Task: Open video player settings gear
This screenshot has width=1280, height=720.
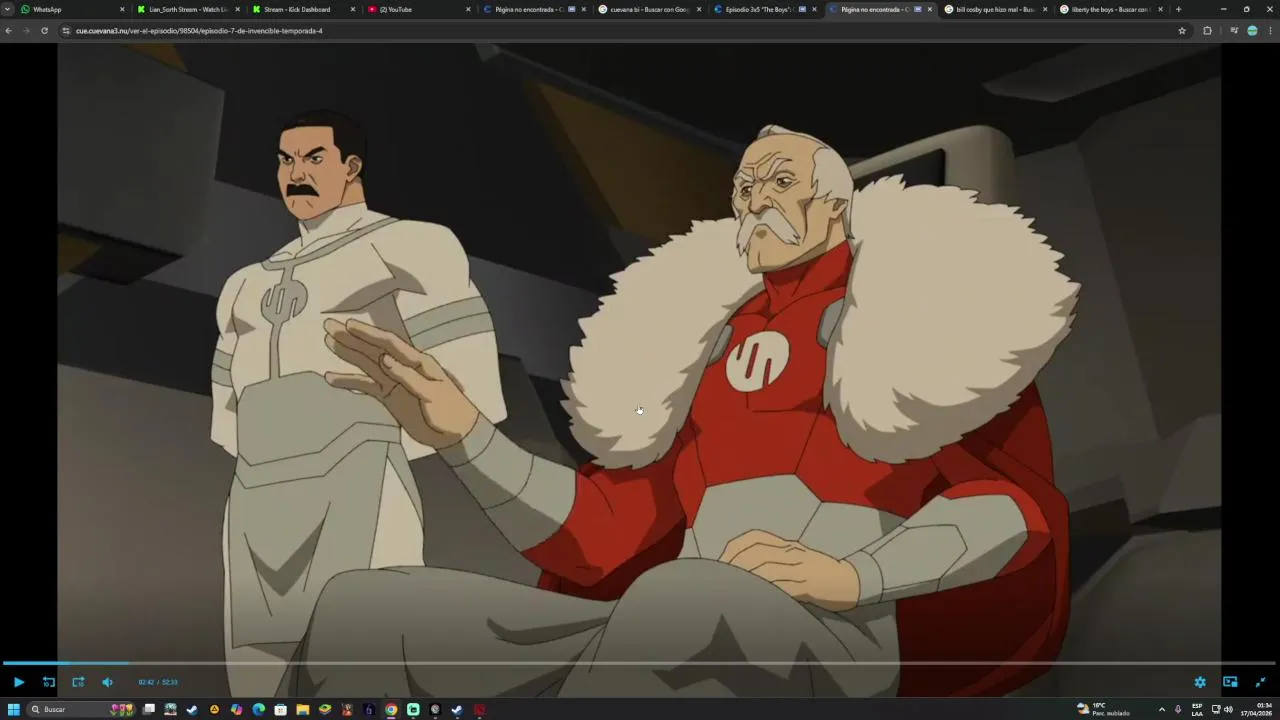Action: [1200, 682]
